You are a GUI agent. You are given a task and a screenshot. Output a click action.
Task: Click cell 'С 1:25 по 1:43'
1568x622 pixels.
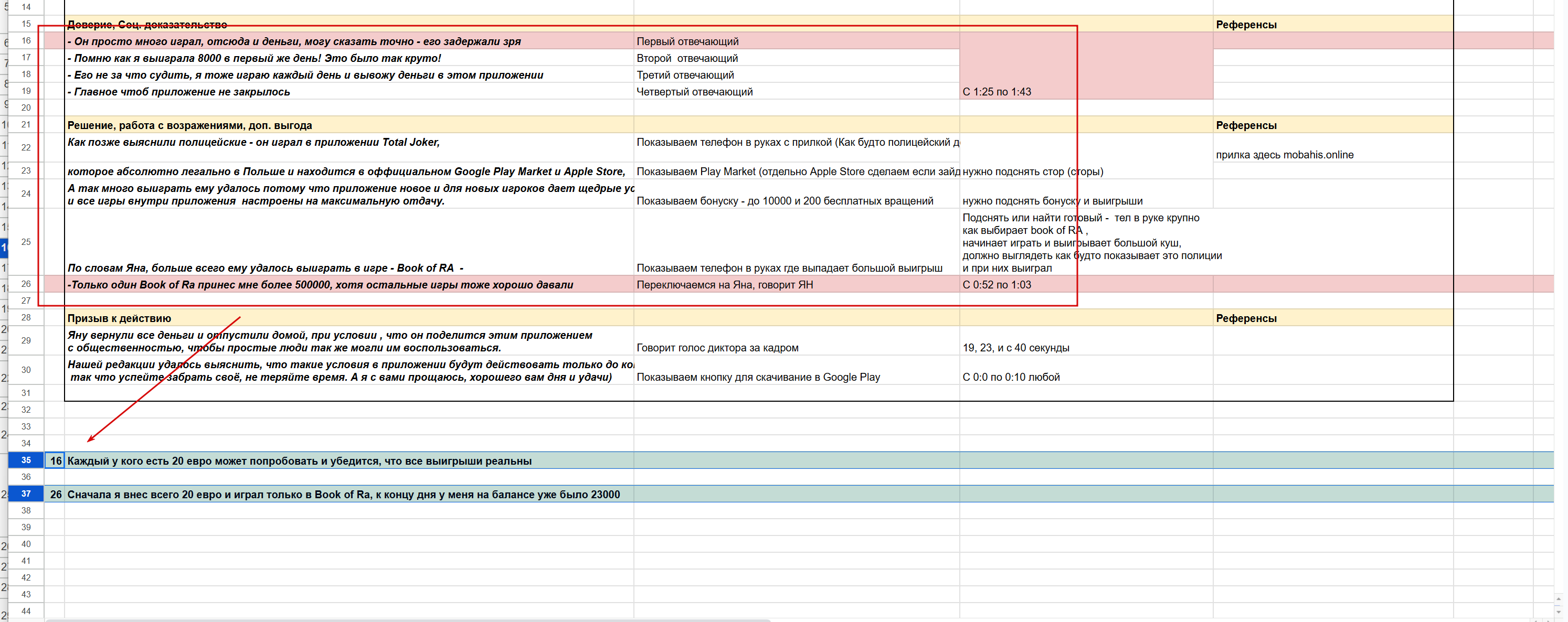[1086, 66]
